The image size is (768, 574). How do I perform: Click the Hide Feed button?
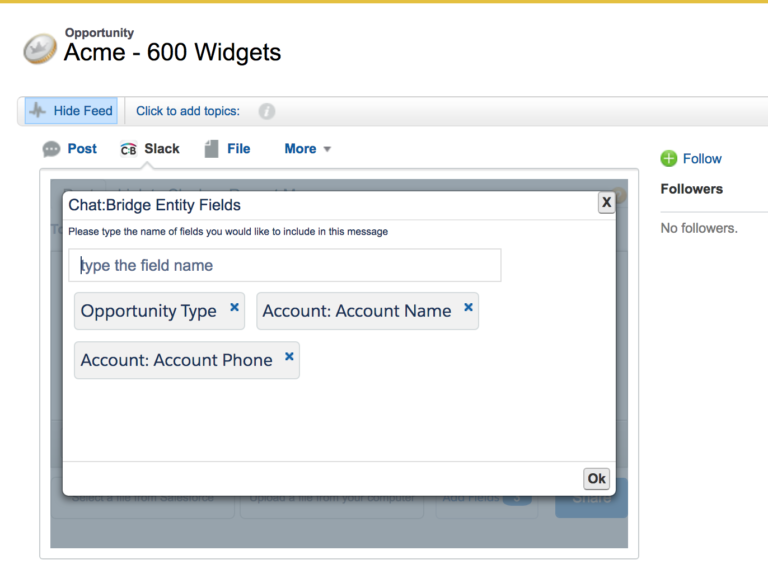[x=70, y=111]
